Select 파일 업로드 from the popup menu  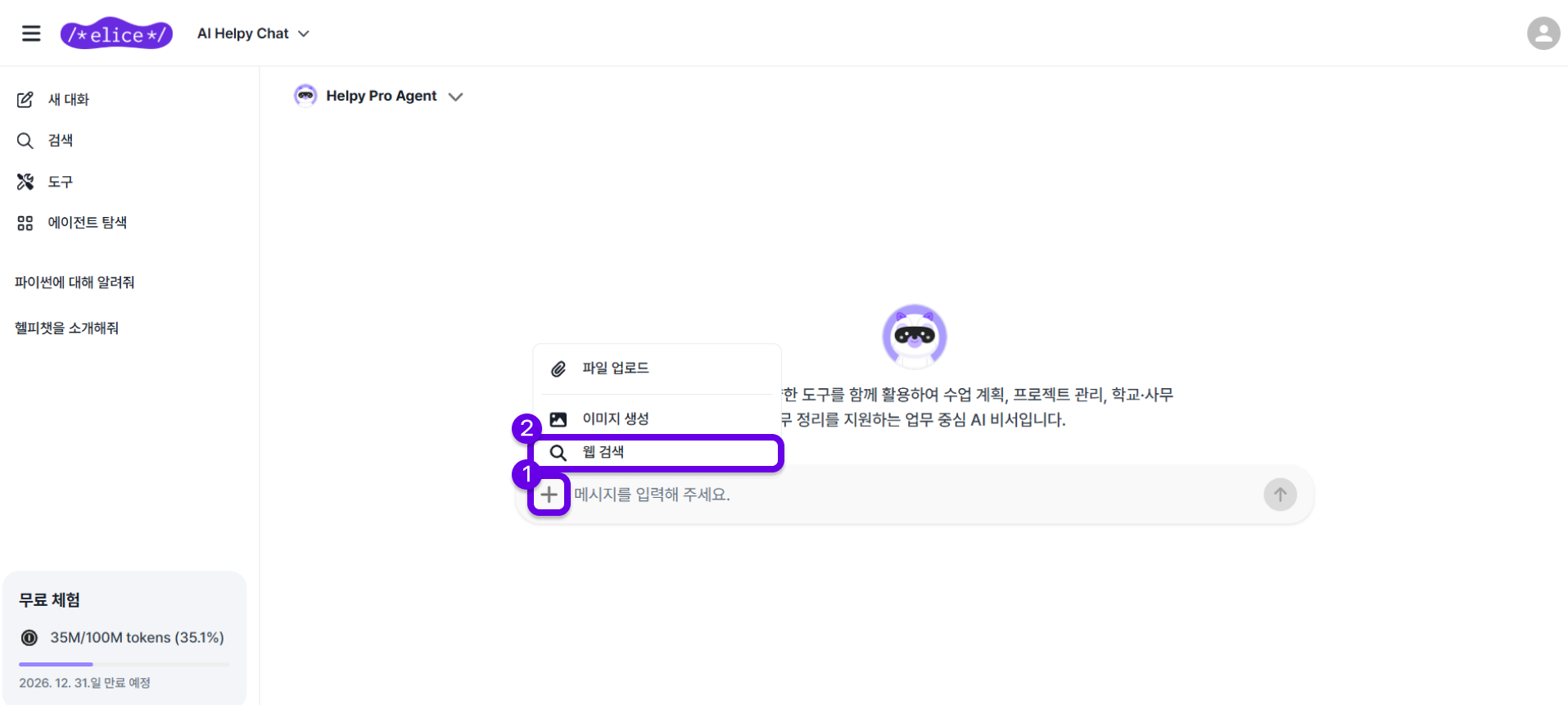(x=615, y=368)
